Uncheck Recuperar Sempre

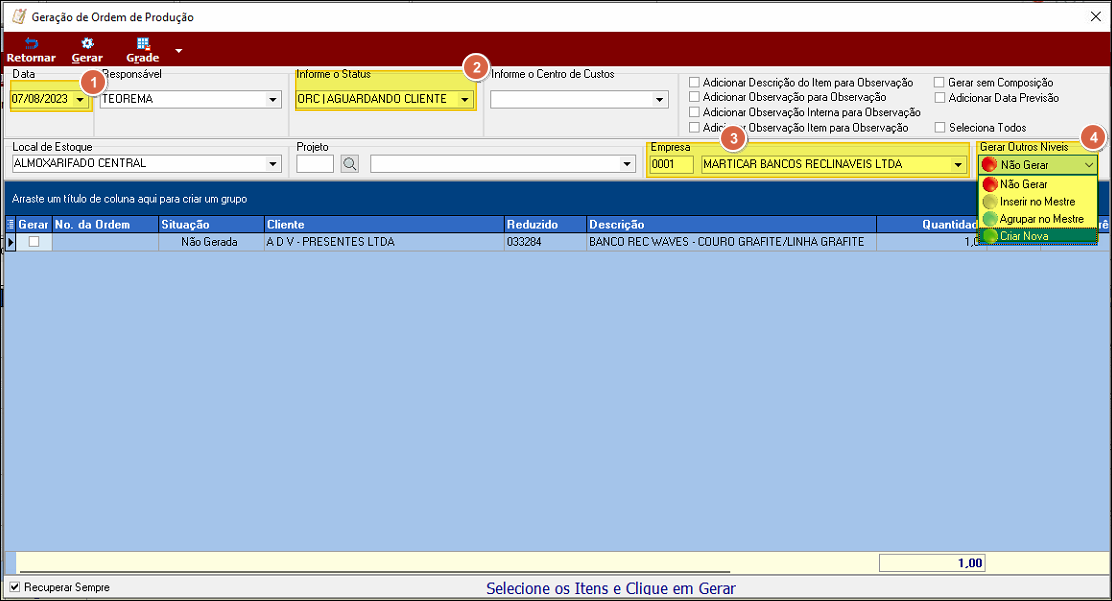click(x=14, y=587)
